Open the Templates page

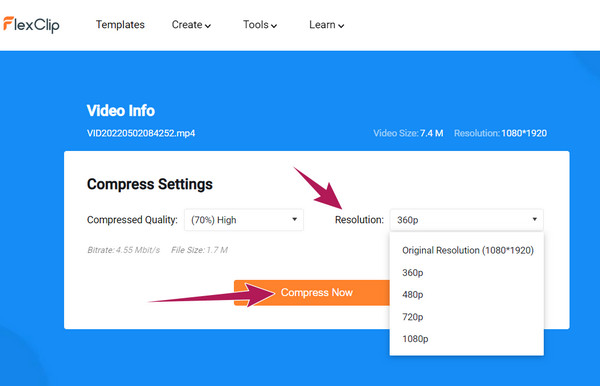tap(120, 25)
